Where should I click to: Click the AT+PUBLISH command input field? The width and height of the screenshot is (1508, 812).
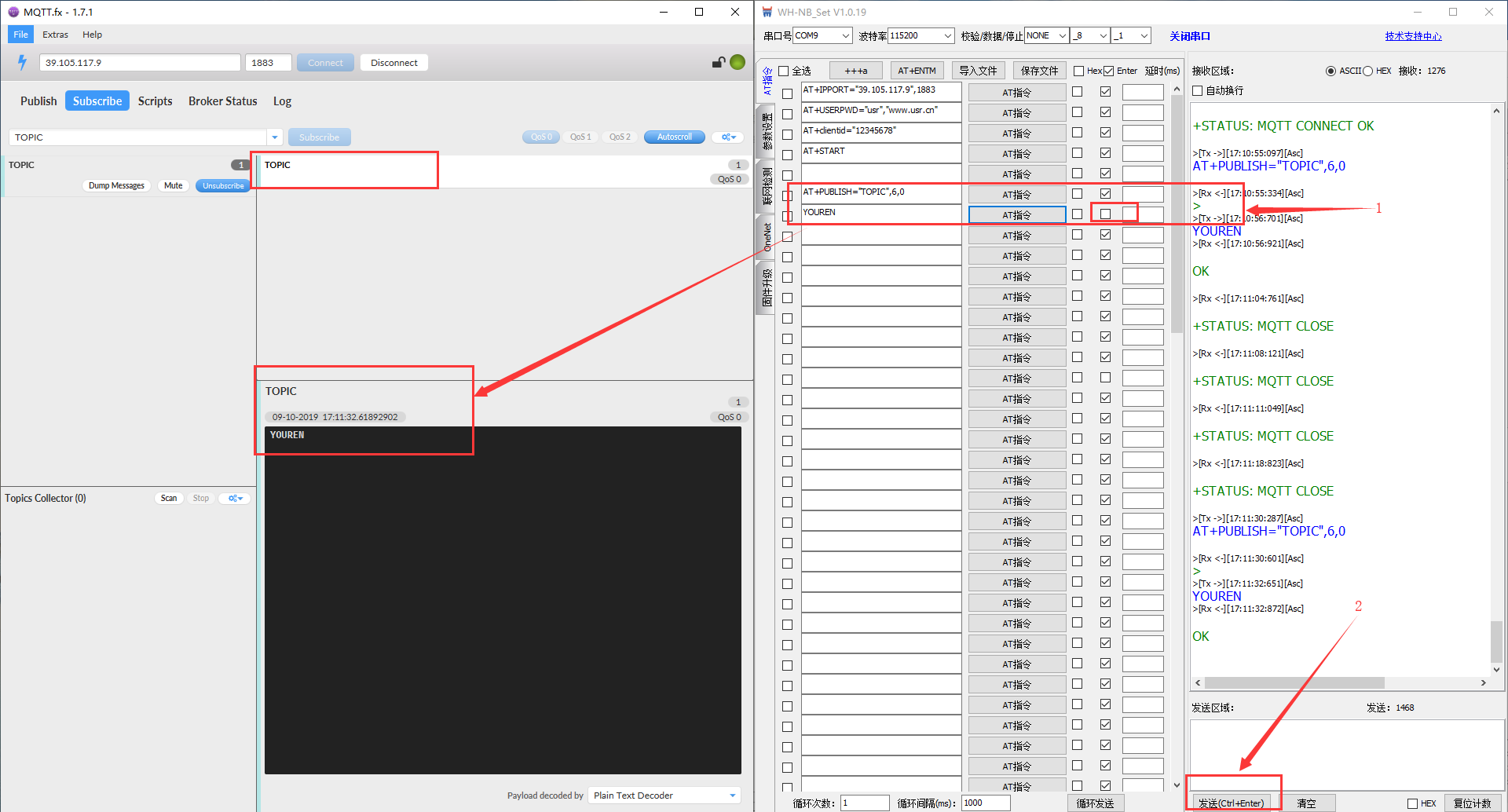[880, 192]
